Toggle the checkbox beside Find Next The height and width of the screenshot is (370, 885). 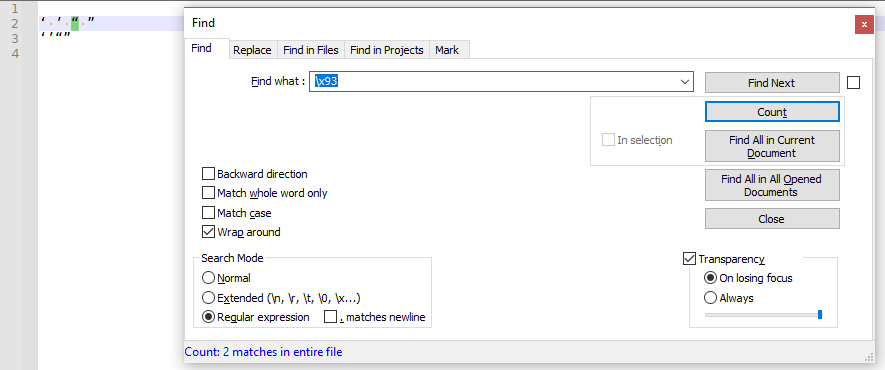coord(853,83)
